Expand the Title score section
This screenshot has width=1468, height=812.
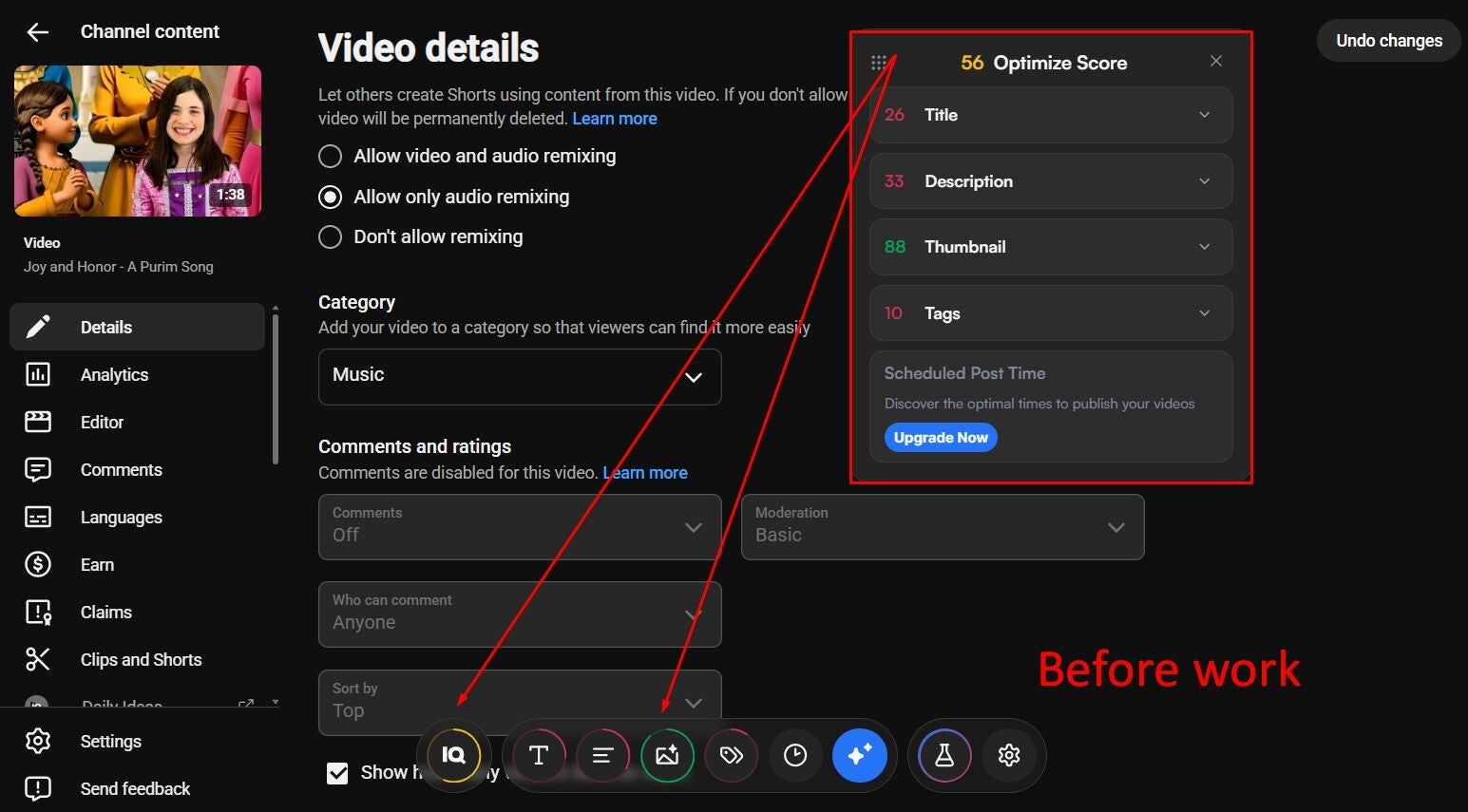1051,115
